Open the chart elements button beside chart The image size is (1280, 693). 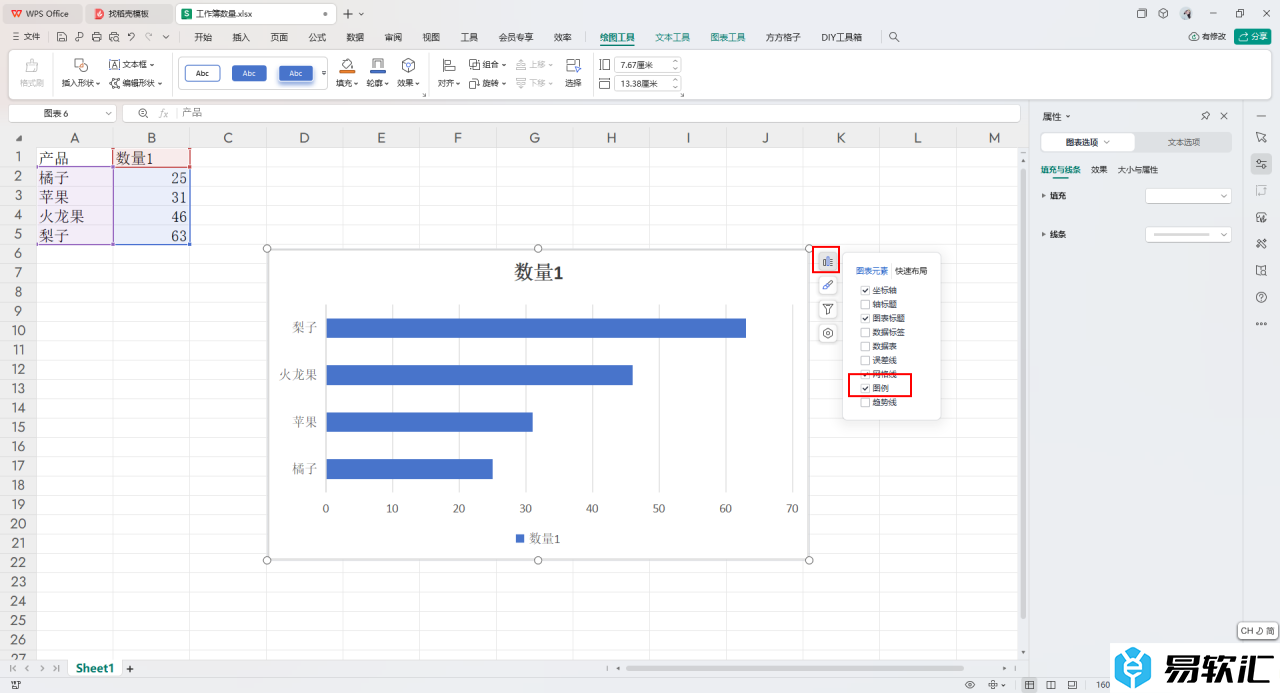coord(827,261)
